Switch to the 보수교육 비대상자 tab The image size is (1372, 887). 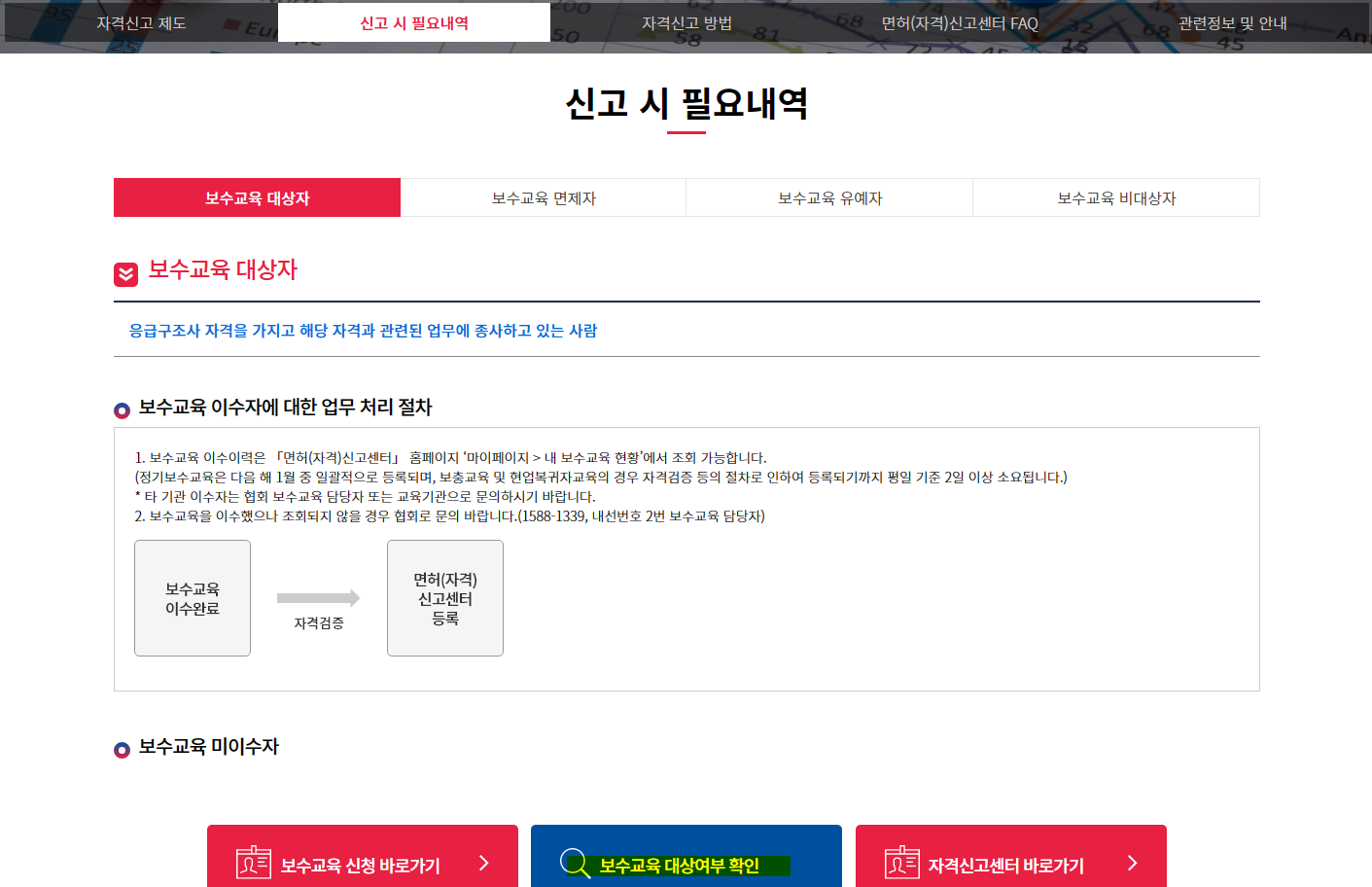[x=1115, y=196]
